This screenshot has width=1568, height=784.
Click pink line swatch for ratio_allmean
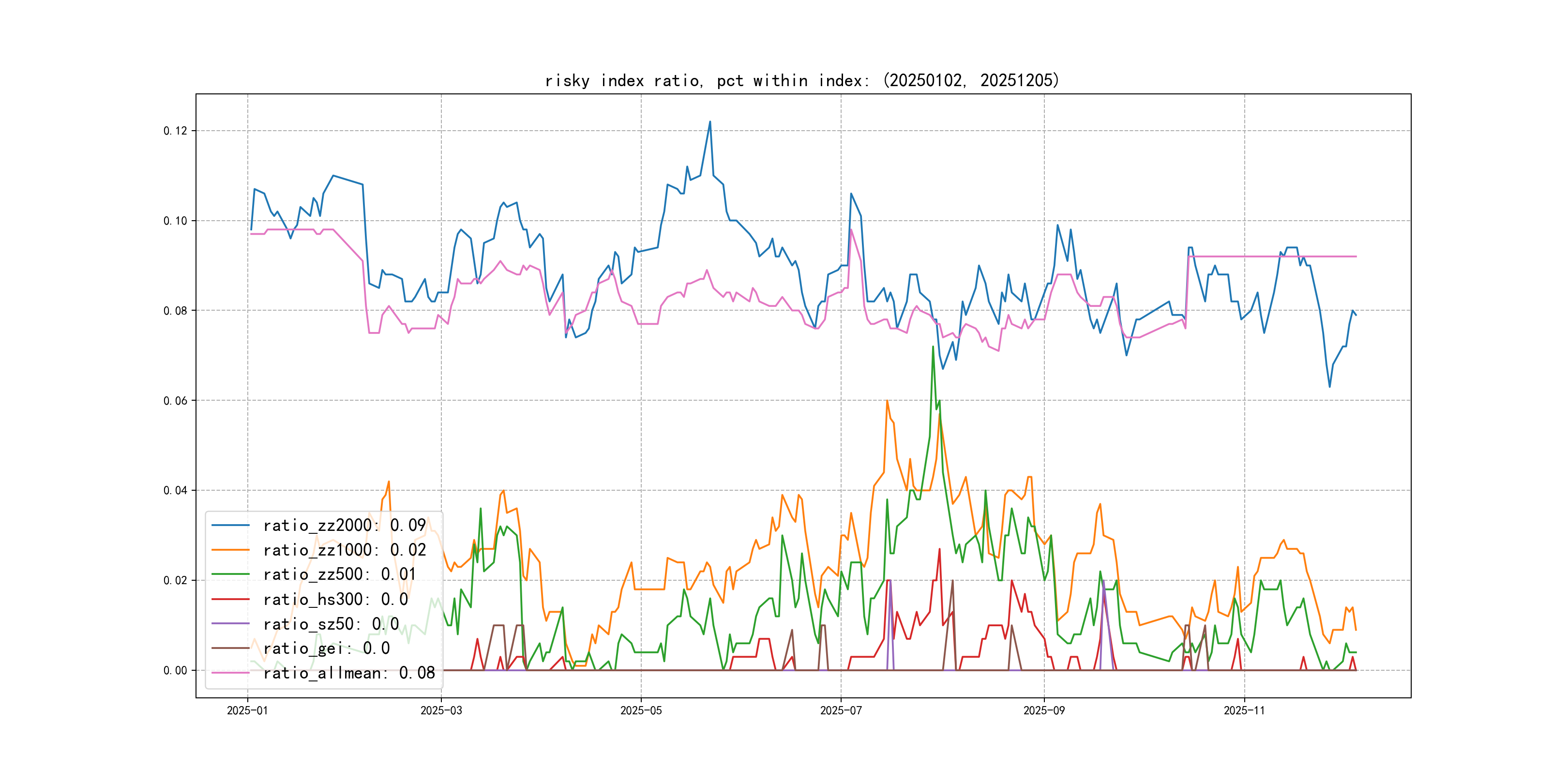pyautogui.click(x=230, y=673)
